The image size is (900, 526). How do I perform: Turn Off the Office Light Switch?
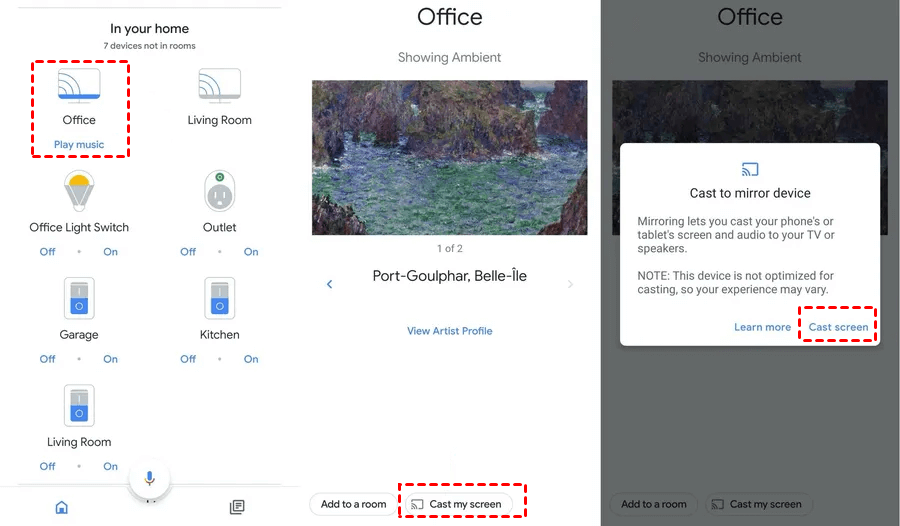(47, 252)
